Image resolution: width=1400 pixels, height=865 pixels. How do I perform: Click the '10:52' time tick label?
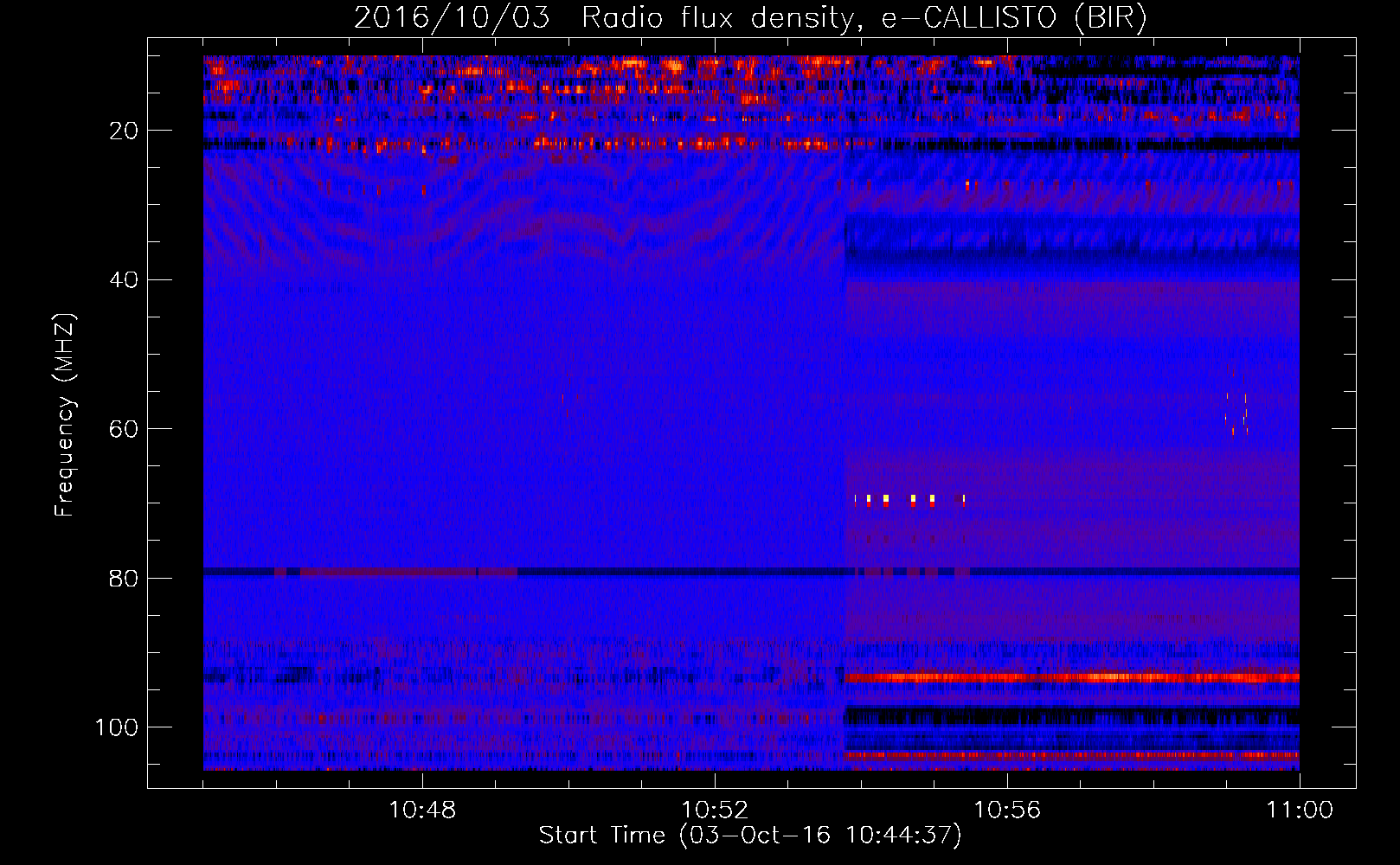pyautogui.click(x=715, y=811)
